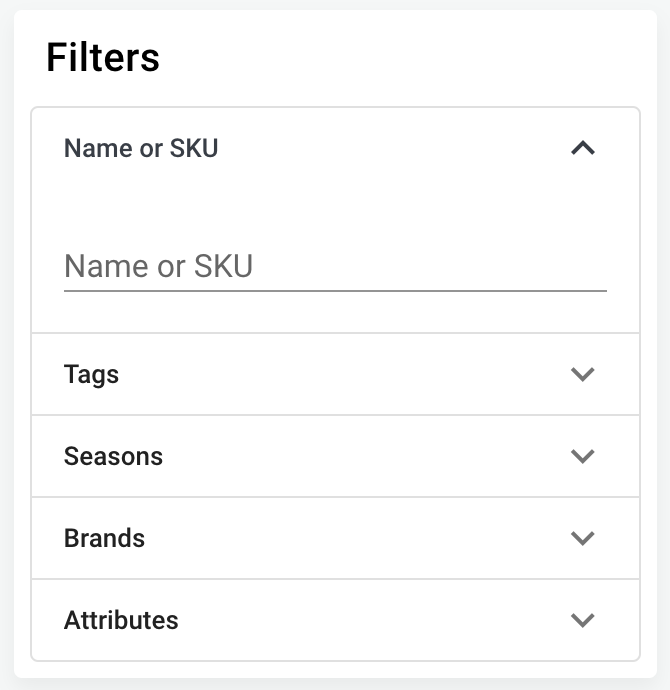
Task: Collapse Name or SKU using up chevron
Action: pyautogui.click(x=582, y=148)
